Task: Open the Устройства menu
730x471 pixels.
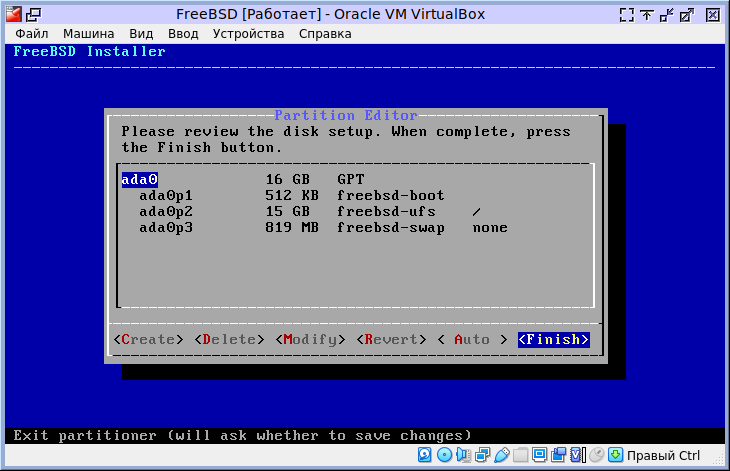Action: [x=248, y=34]
